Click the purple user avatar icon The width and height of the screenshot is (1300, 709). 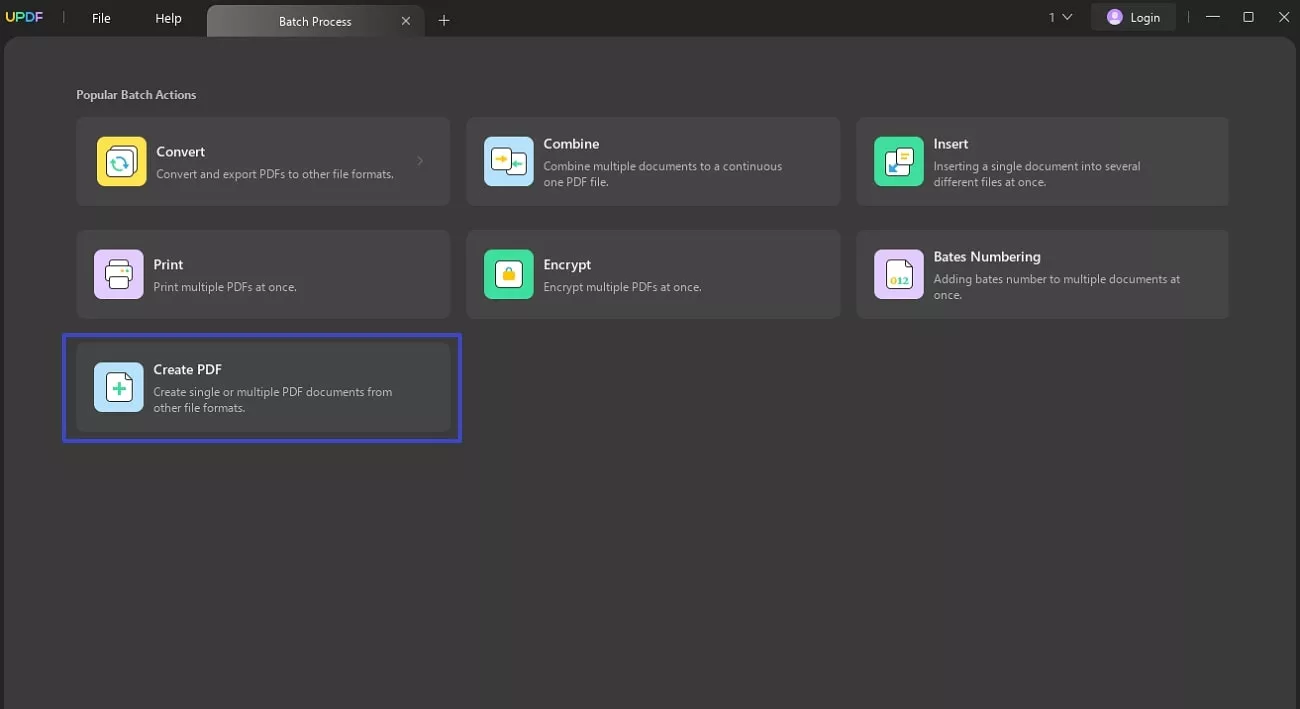(x=1115, y=18)
